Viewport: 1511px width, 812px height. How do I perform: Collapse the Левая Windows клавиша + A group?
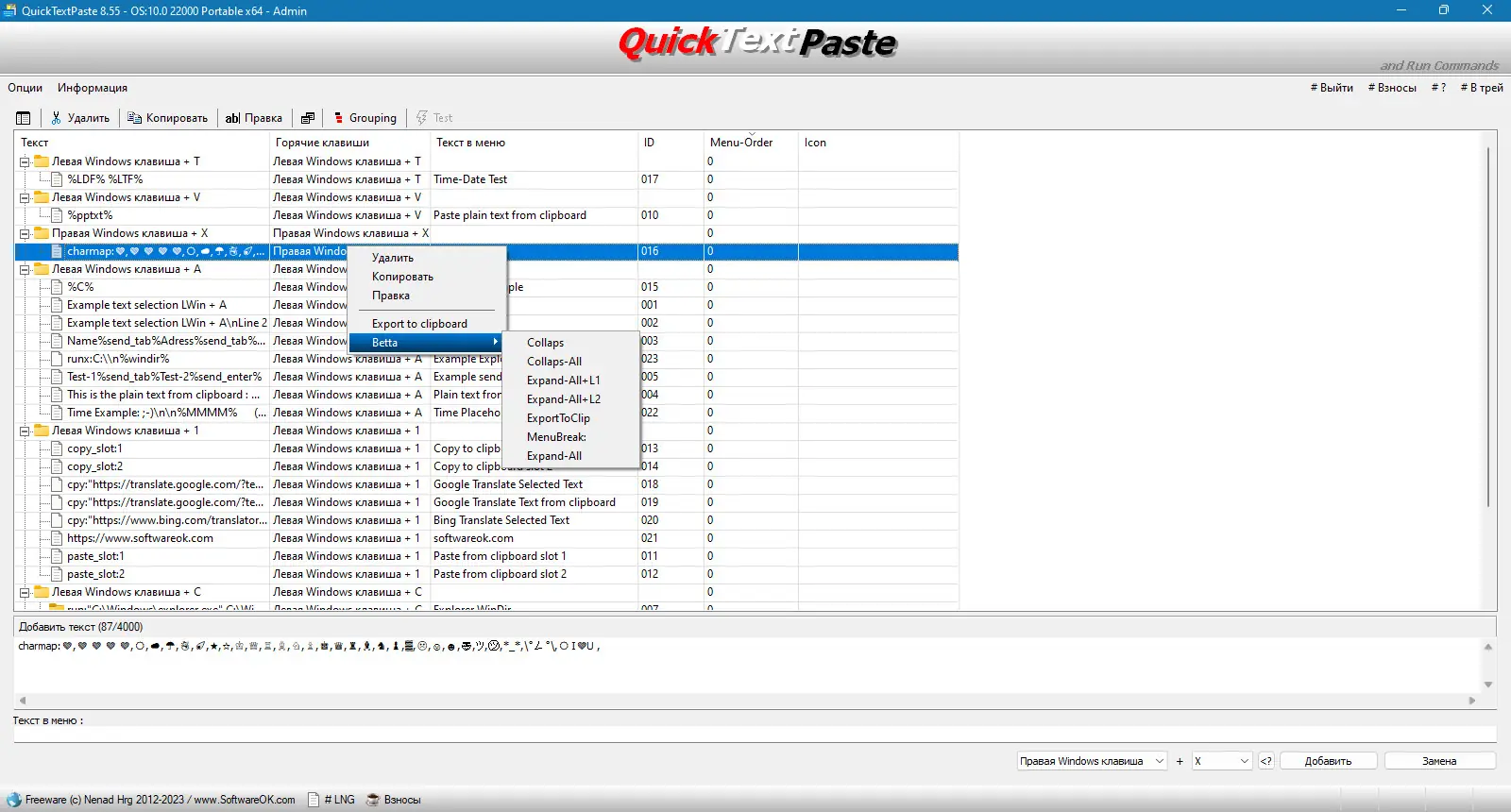click(x=25, y=269)
